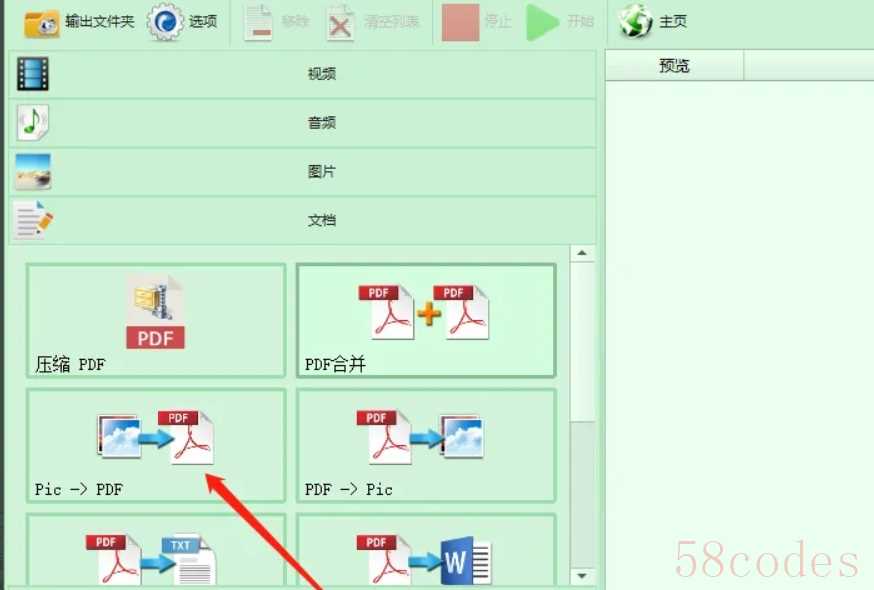The image size is (874, 590).
Task: Click the 'PDF -> Pic' label text
Action: (x=349, y=489)
